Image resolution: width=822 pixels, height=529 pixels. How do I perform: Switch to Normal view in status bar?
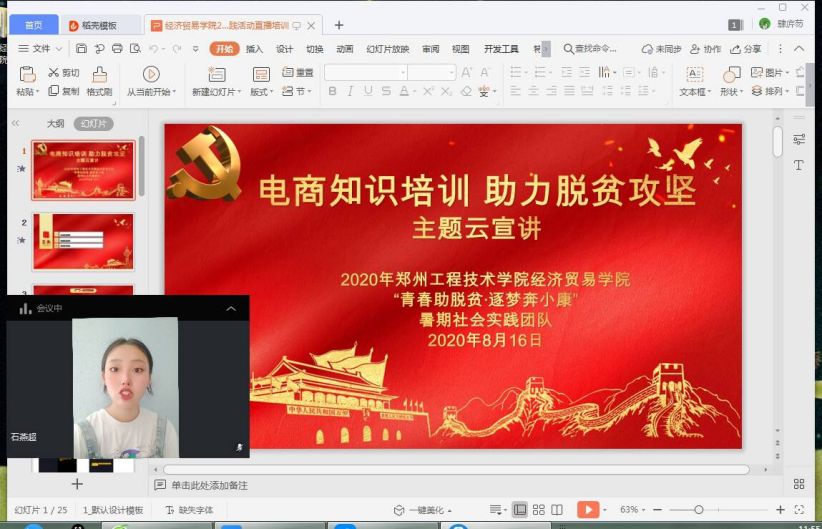[x=520, y=510]
